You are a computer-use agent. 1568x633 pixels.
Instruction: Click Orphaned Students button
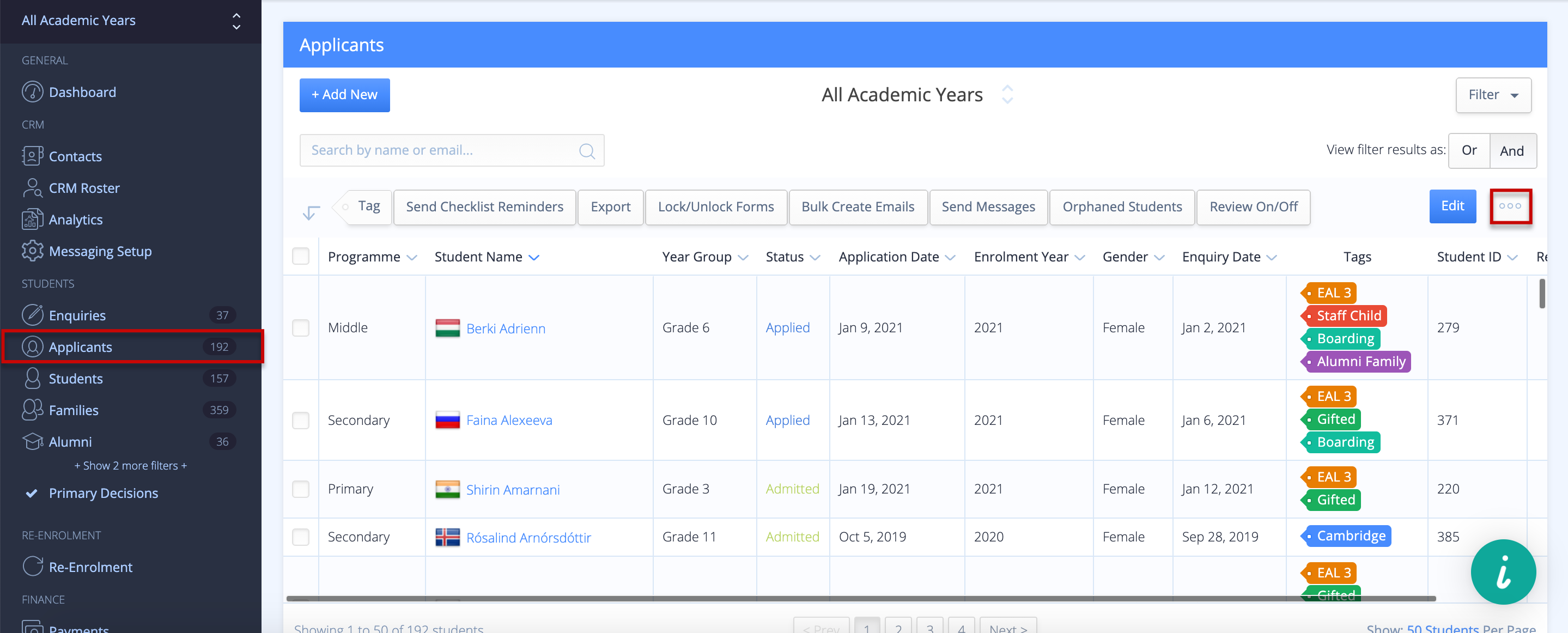click(x=1122, y=207)
